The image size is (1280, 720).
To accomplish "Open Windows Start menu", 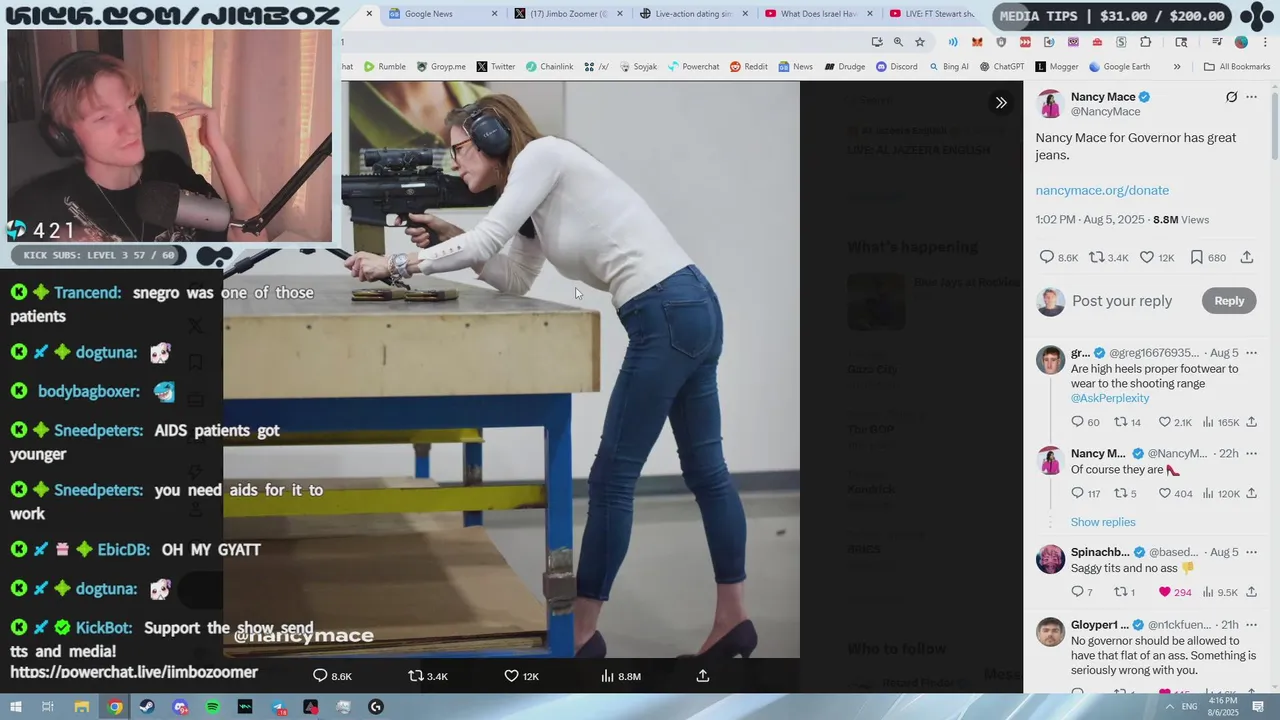I will pyautogui.click(x=15, y=707).
